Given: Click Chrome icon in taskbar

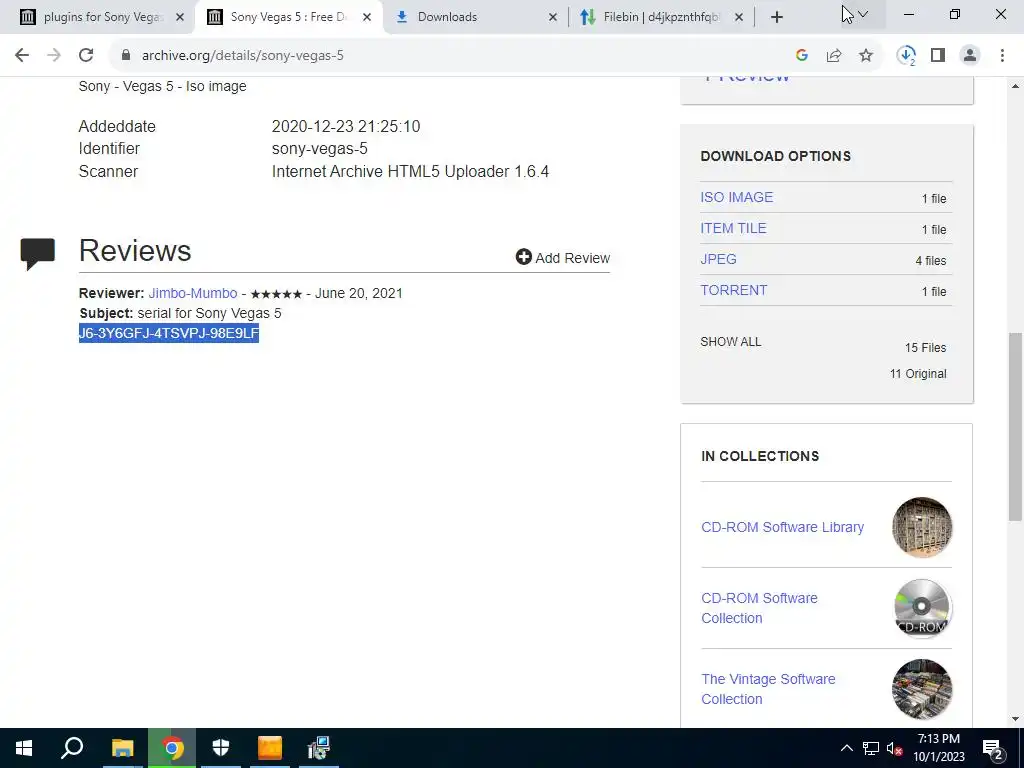Looking at the screenshot, I should click(x=172, y=748).
